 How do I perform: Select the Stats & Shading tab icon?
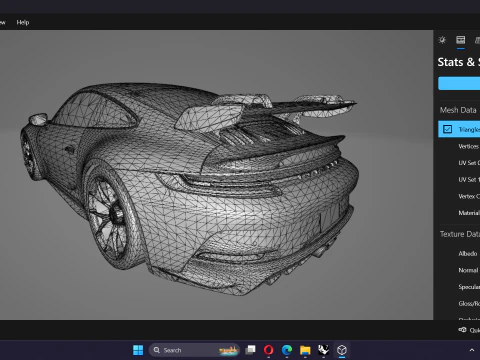click(461, 40)
